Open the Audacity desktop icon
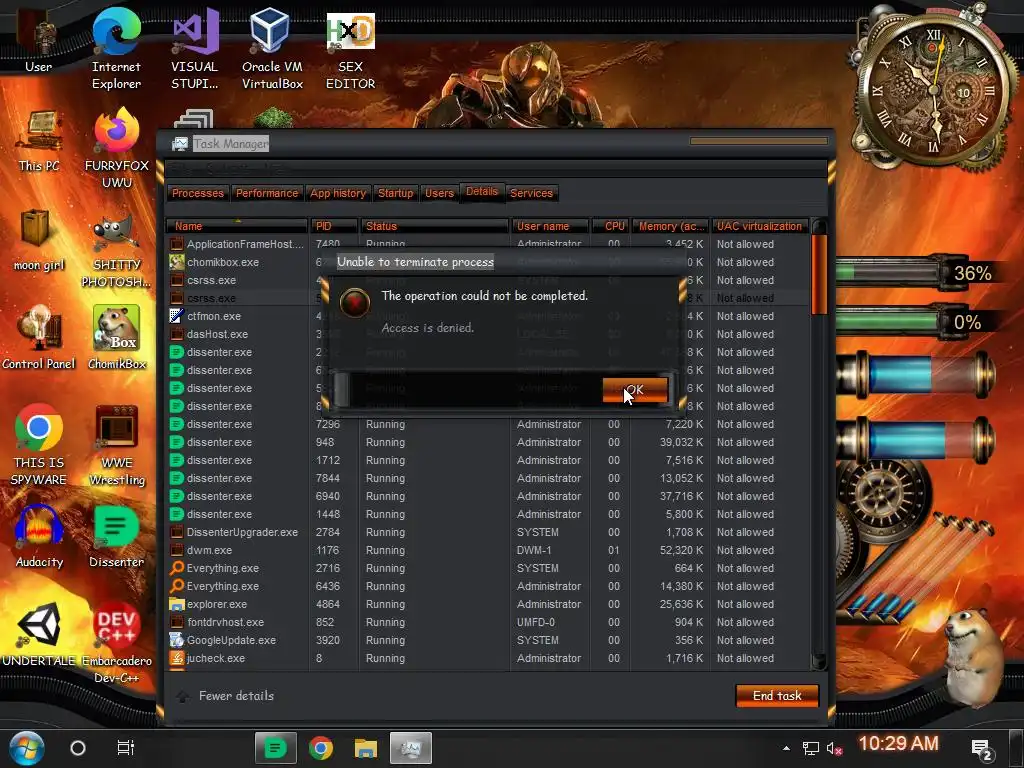This screenshot has width=1024, height=768. tap(39, 536)
